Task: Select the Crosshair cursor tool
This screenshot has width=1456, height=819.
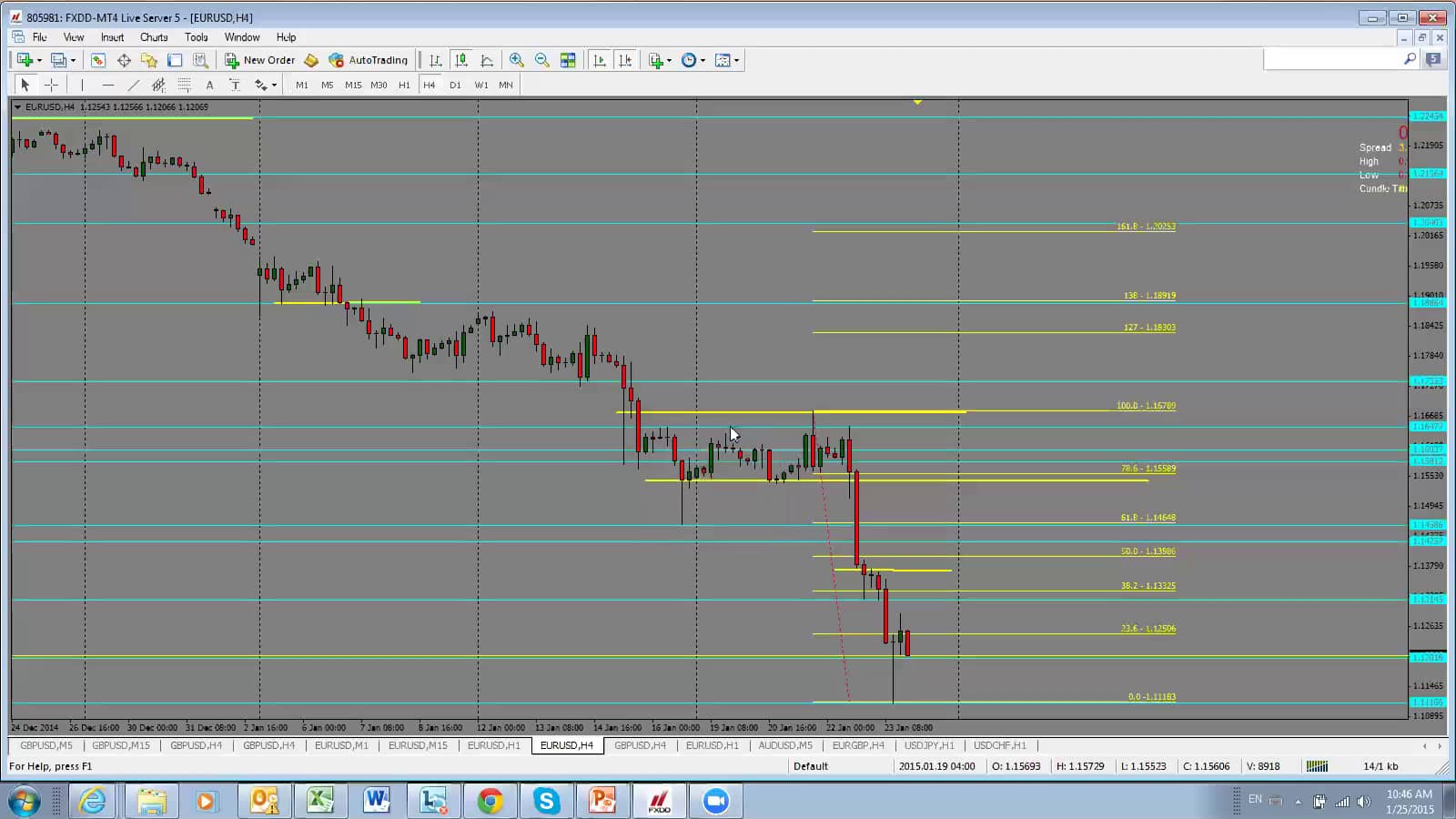Action: click(x=52, y=85)
